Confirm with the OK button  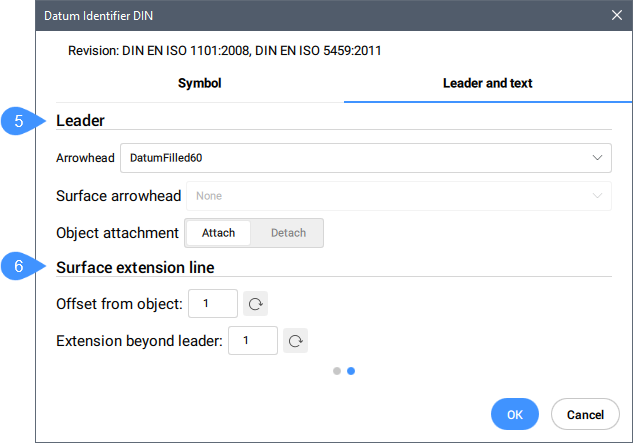click(515, 414)
